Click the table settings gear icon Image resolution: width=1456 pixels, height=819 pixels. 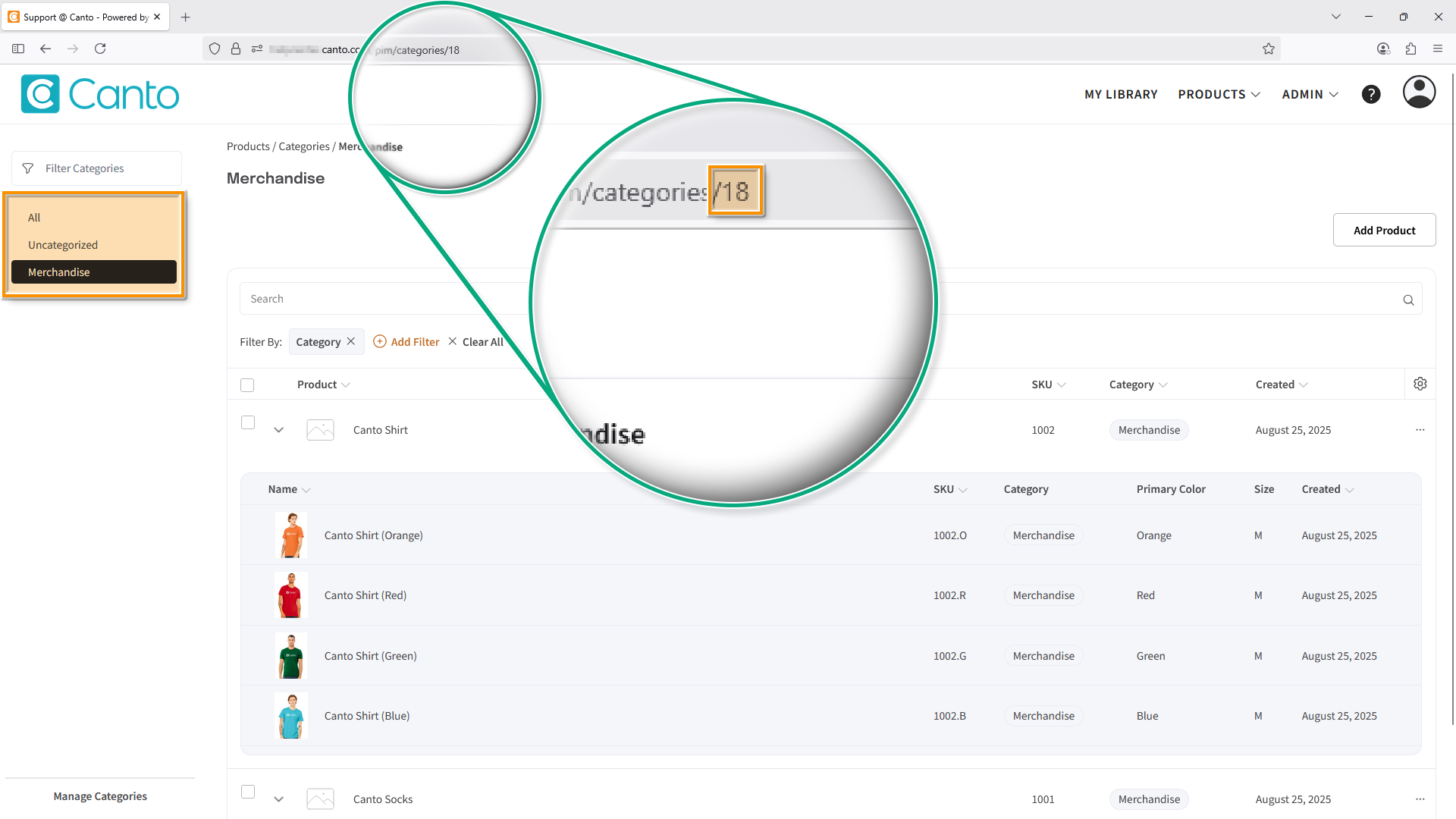tap(1420, 384)
